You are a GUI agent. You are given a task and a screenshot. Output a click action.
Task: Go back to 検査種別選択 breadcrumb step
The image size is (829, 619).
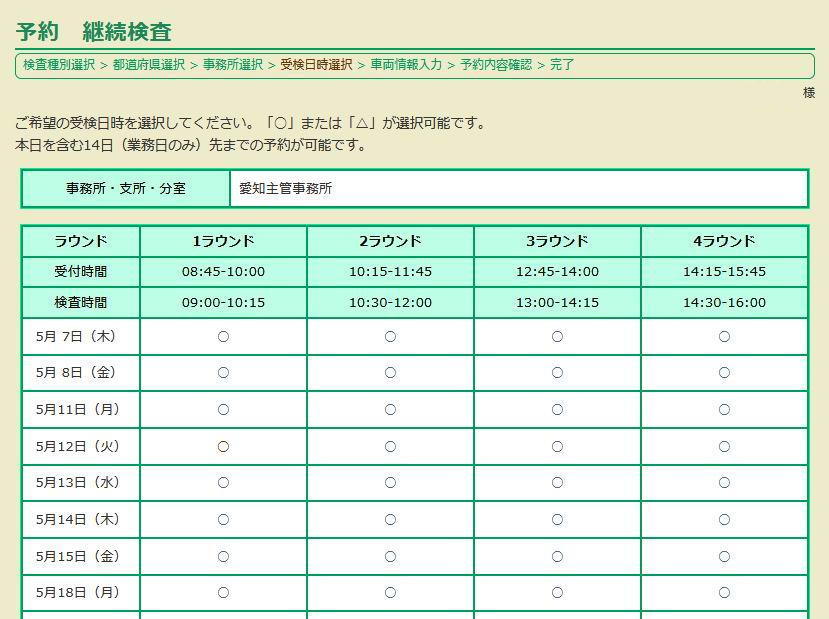59,64
